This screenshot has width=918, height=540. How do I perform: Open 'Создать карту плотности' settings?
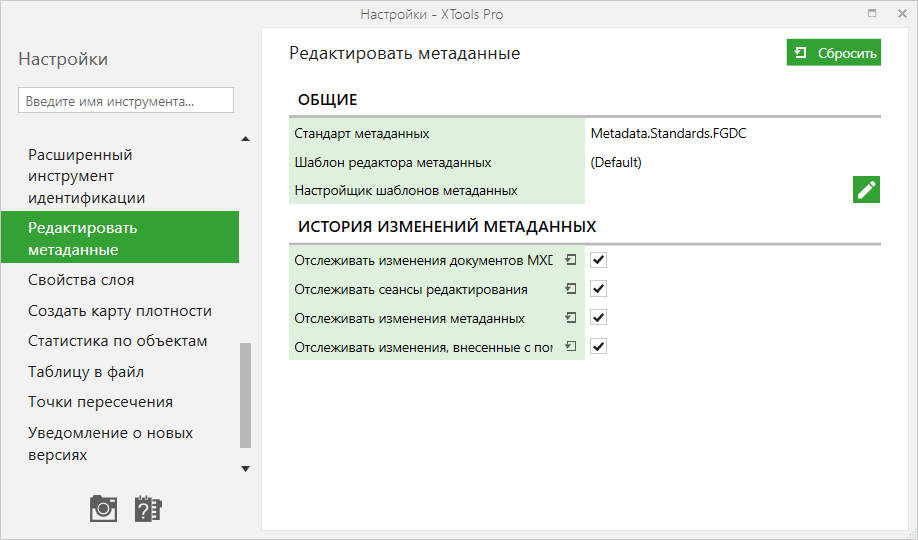(x=120, y=311)
